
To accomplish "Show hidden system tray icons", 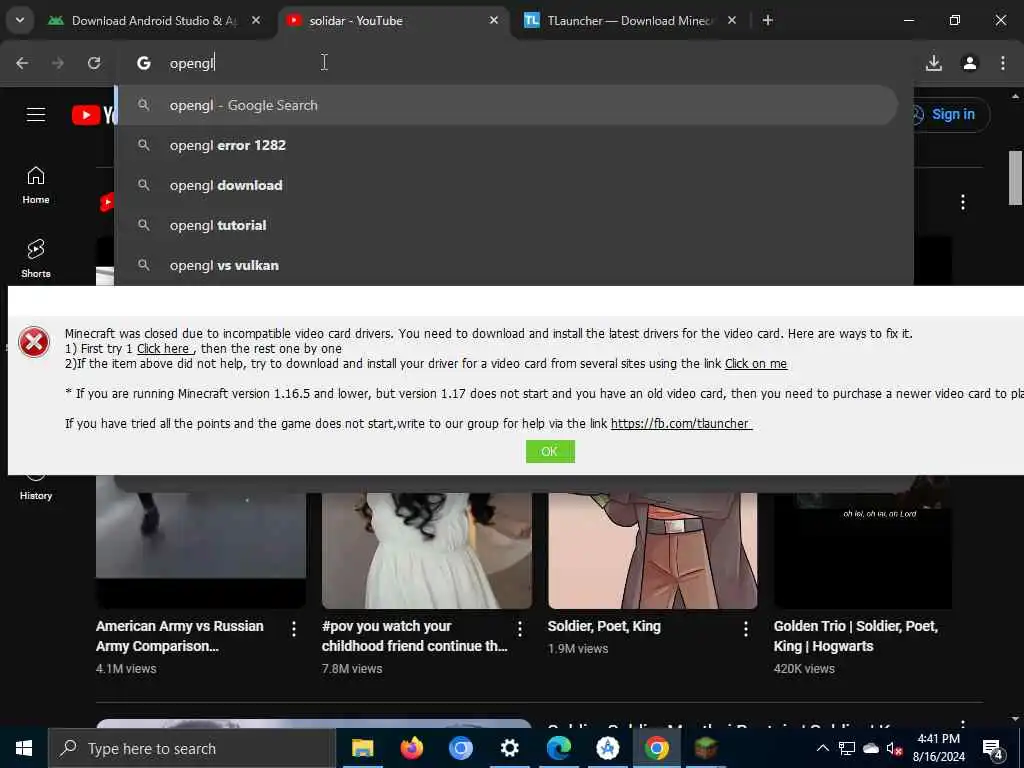I will coord(823,748).
